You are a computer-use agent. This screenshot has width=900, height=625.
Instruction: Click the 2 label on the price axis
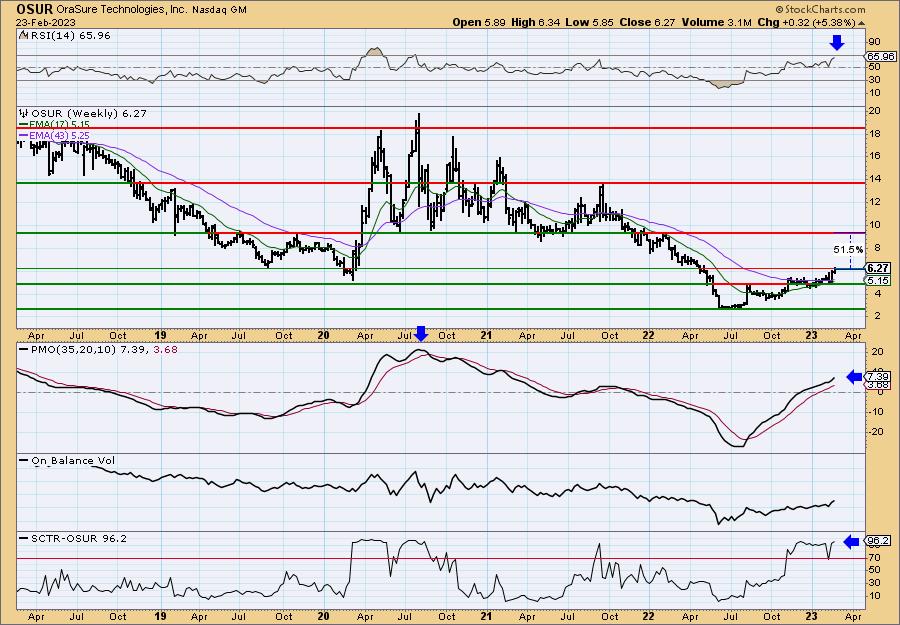tap(876, 316)
